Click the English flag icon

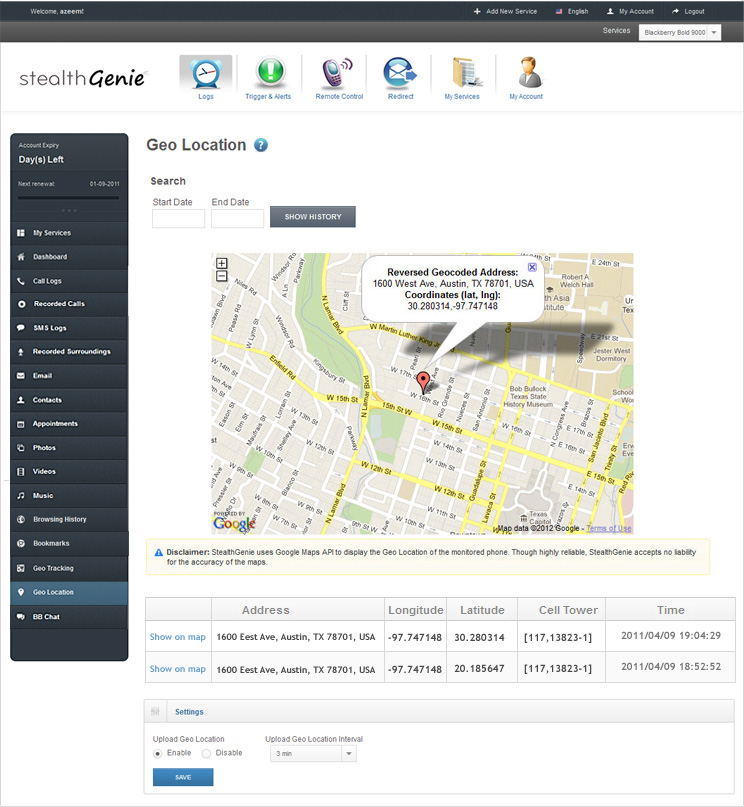pyautogui.click(x=559, y=11)
